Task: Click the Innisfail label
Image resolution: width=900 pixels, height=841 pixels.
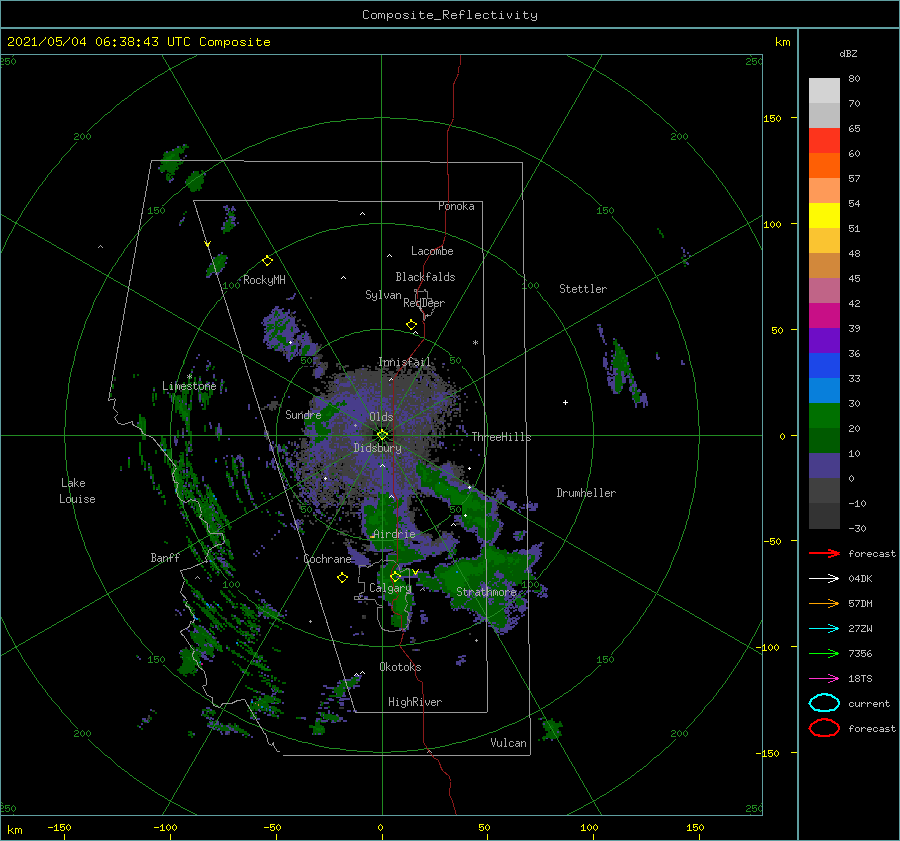Action: coord(404,362)
